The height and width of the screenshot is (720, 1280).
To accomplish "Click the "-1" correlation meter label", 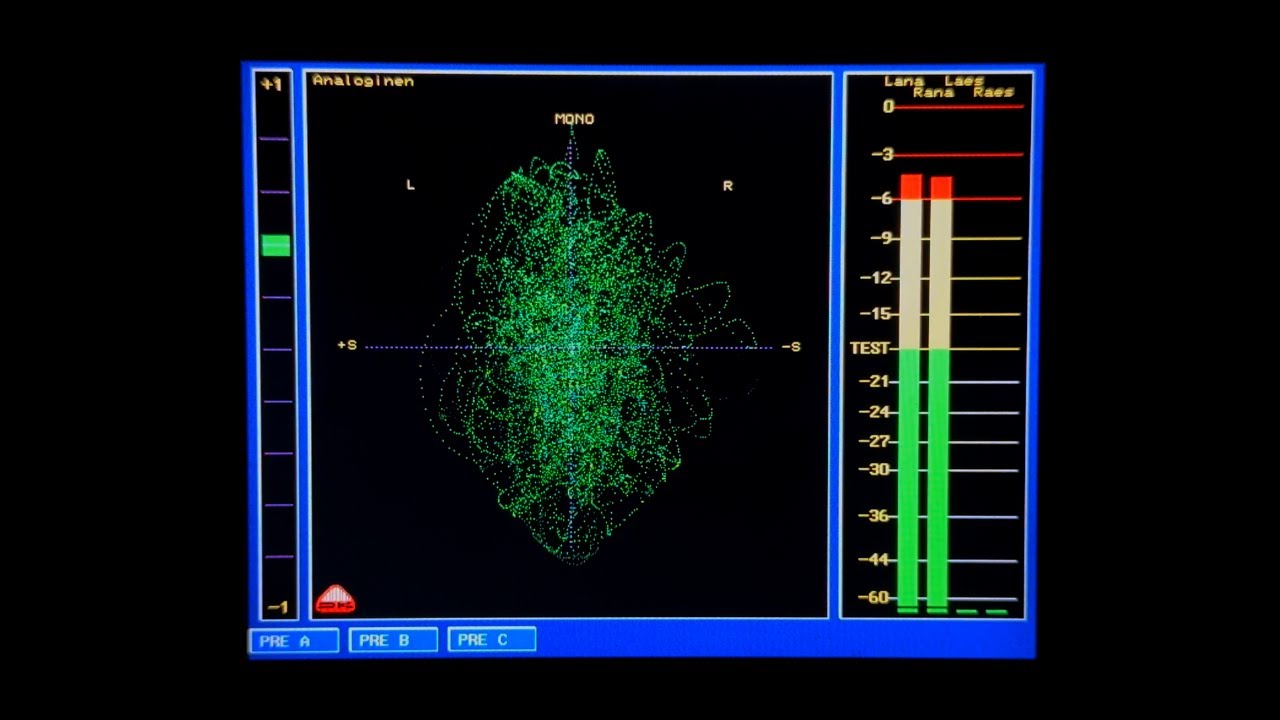I will 277,607.
